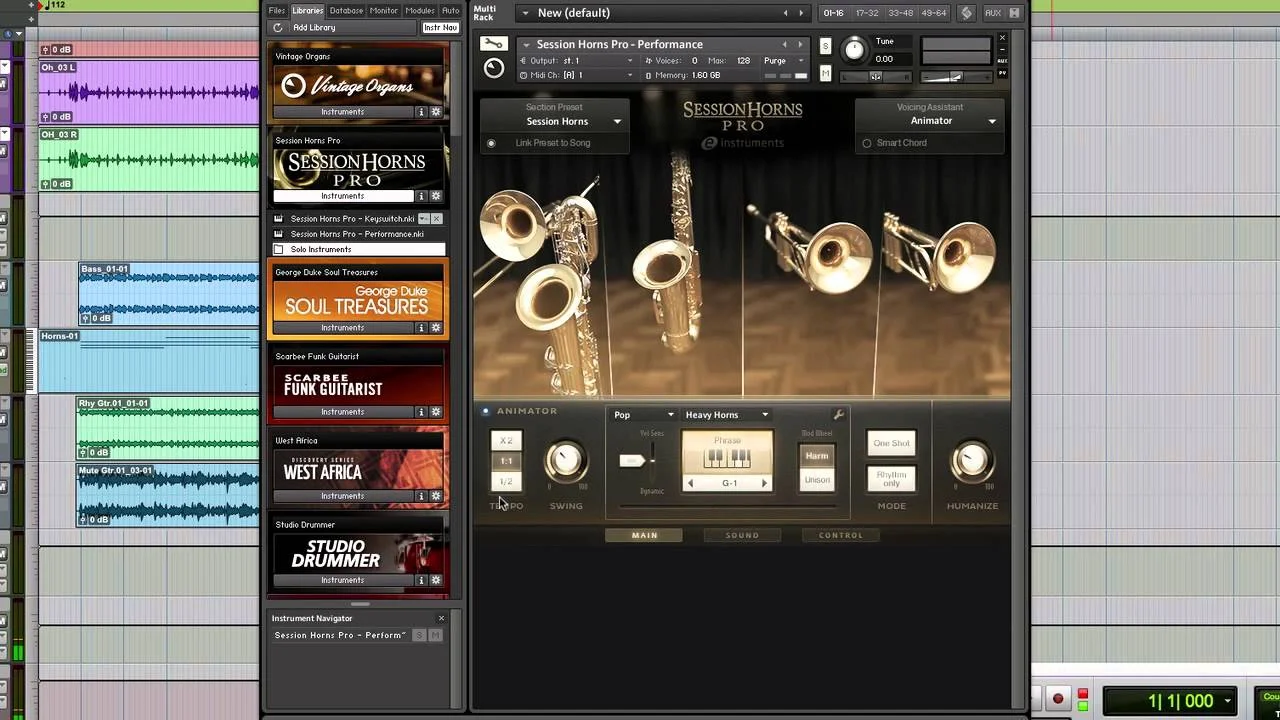Open the Pop style dropdown
This screenshot has width=1280, height=720.
(x=641, y=414)
